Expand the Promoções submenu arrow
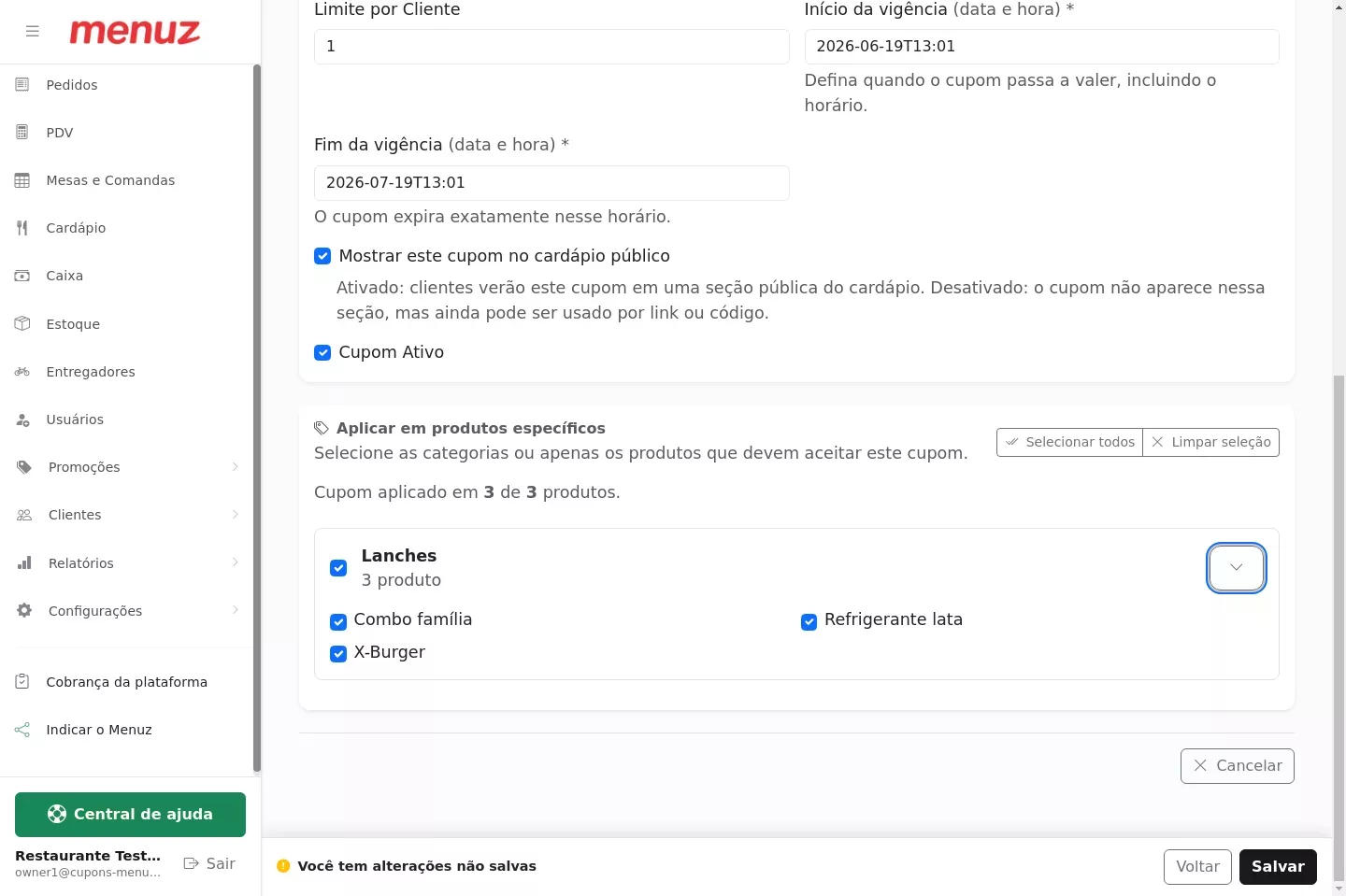The width and height of the screenshot is (1346, 896). click(x=236, y=467)
